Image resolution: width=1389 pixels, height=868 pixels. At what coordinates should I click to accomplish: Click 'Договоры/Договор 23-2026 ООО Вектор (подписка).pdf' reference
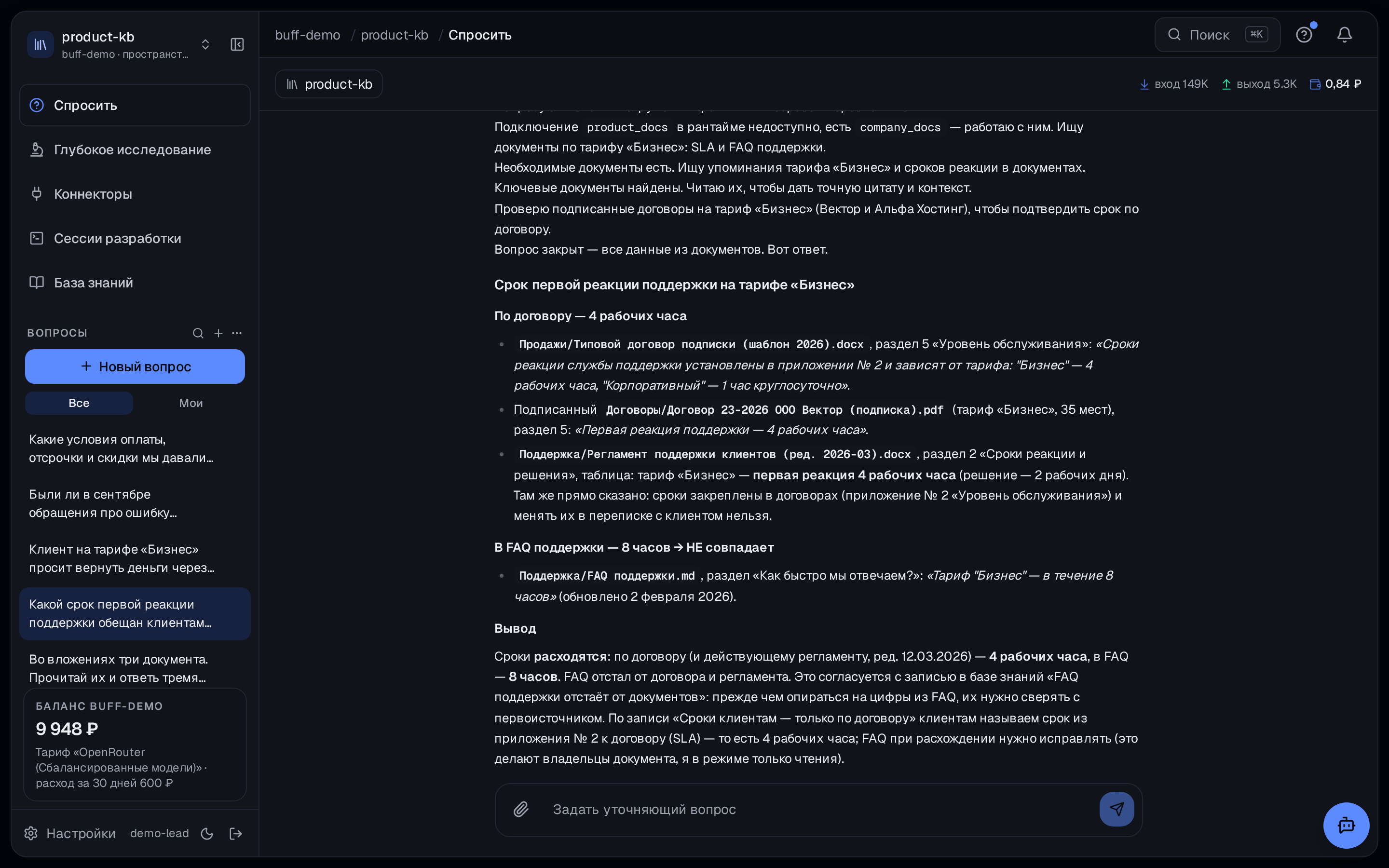click(774, 410)
